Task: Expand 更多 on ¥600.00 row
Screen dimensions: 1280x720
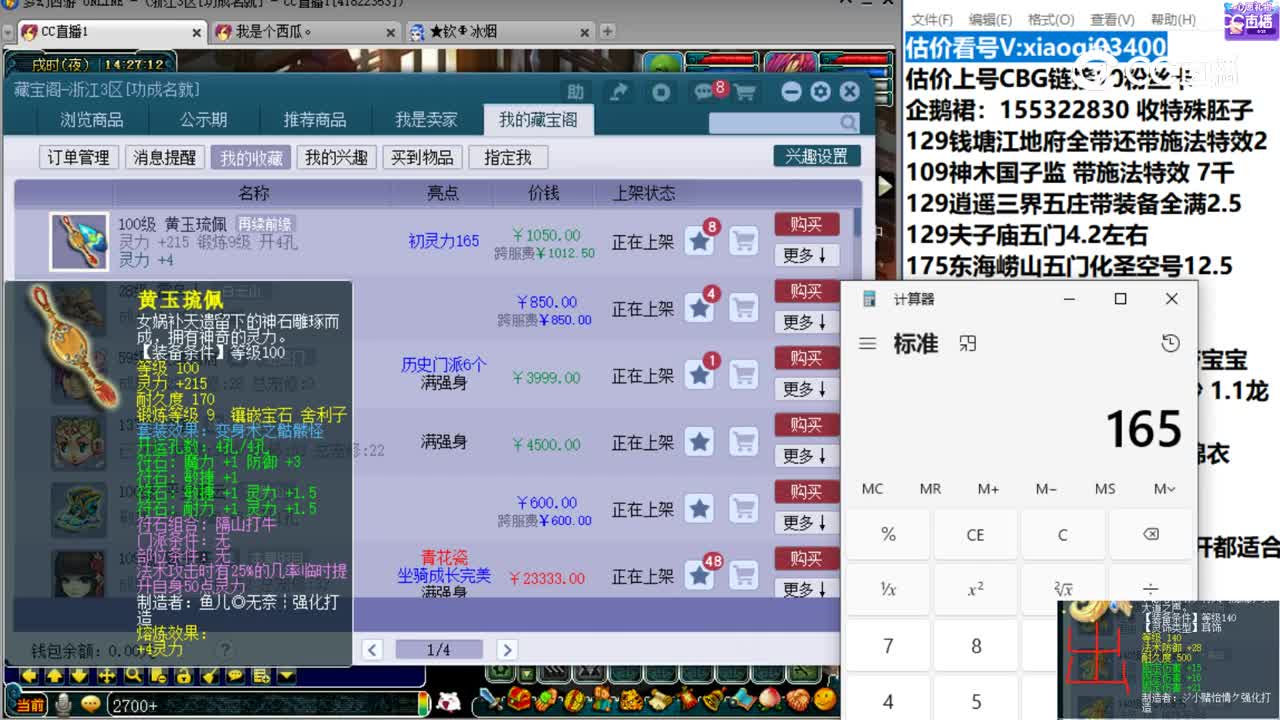Action: (806, 523)
